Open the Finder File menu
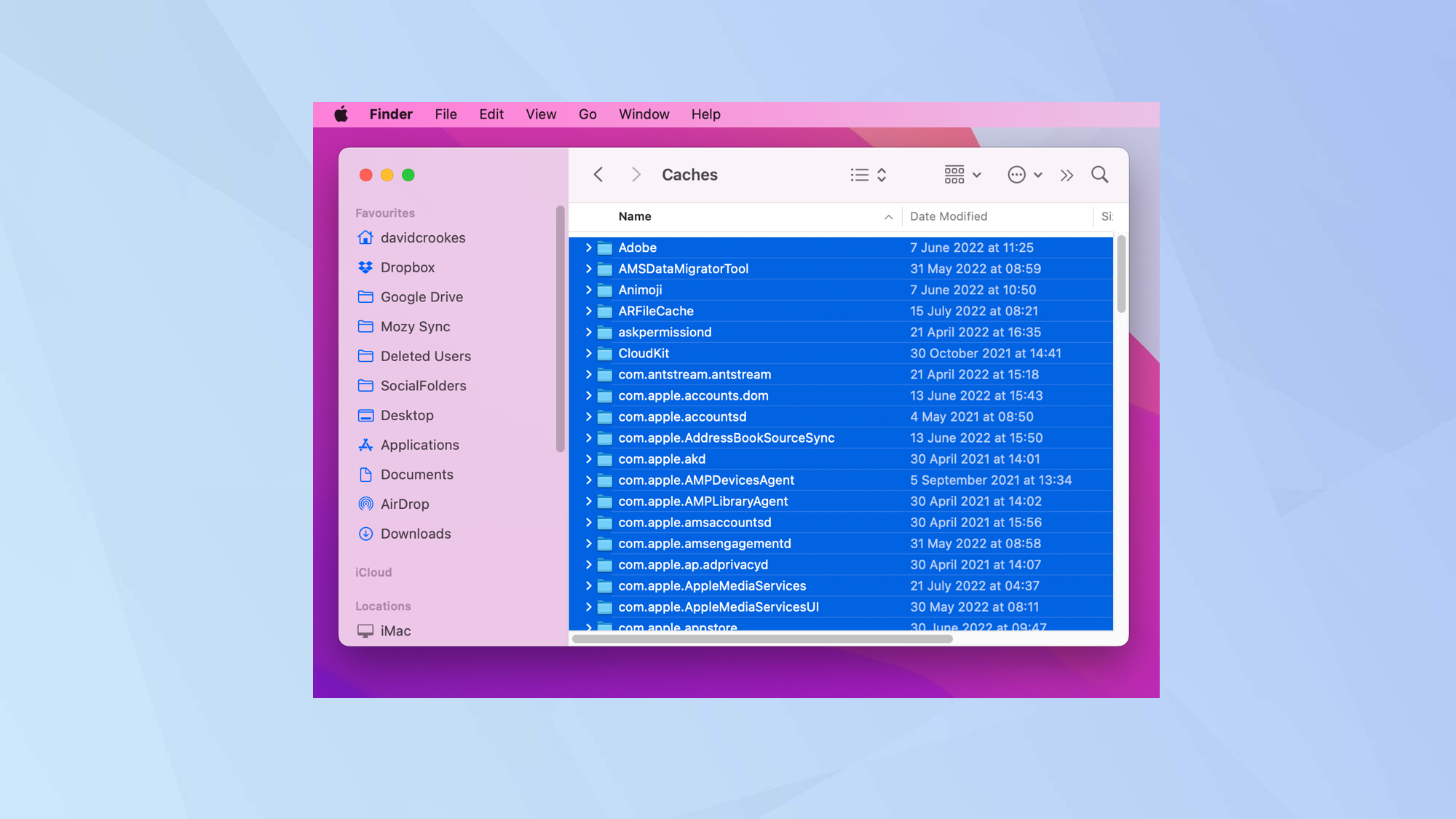Viewport: 1456px width, 819px height. [x=446, y=114]
